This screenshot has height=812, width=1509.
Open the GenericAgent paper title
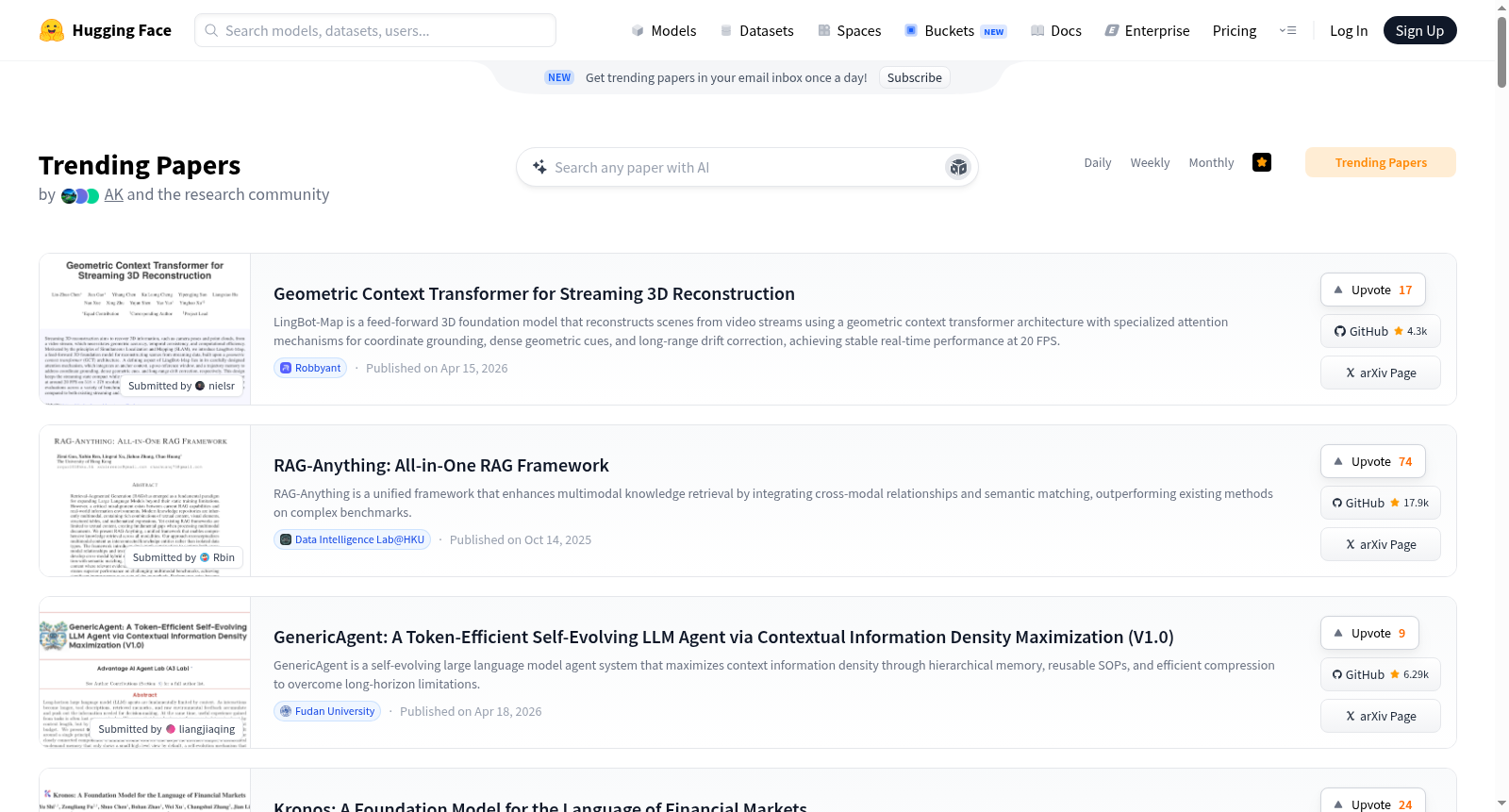click(723, 637)
